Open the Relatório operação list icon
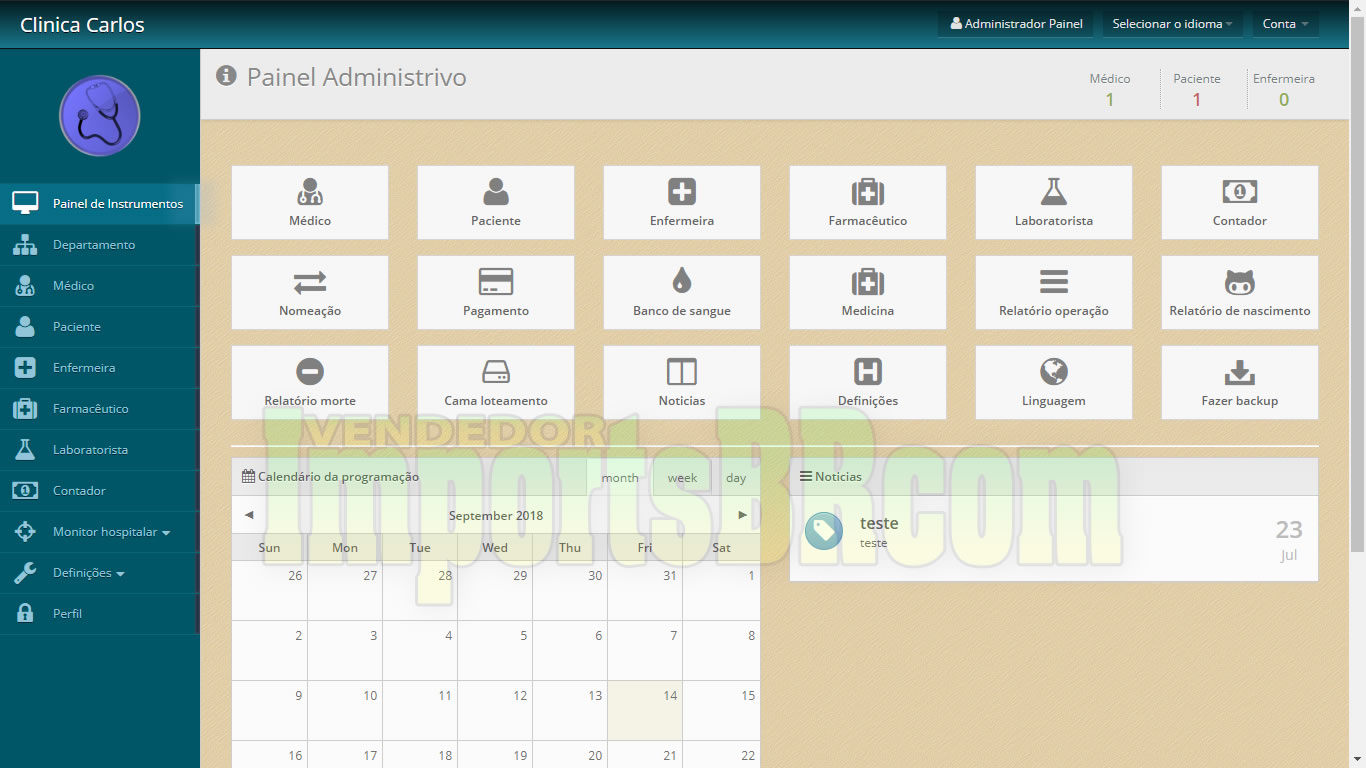Viewport: 1366px width, 768px height. (x=1054, y=281)
